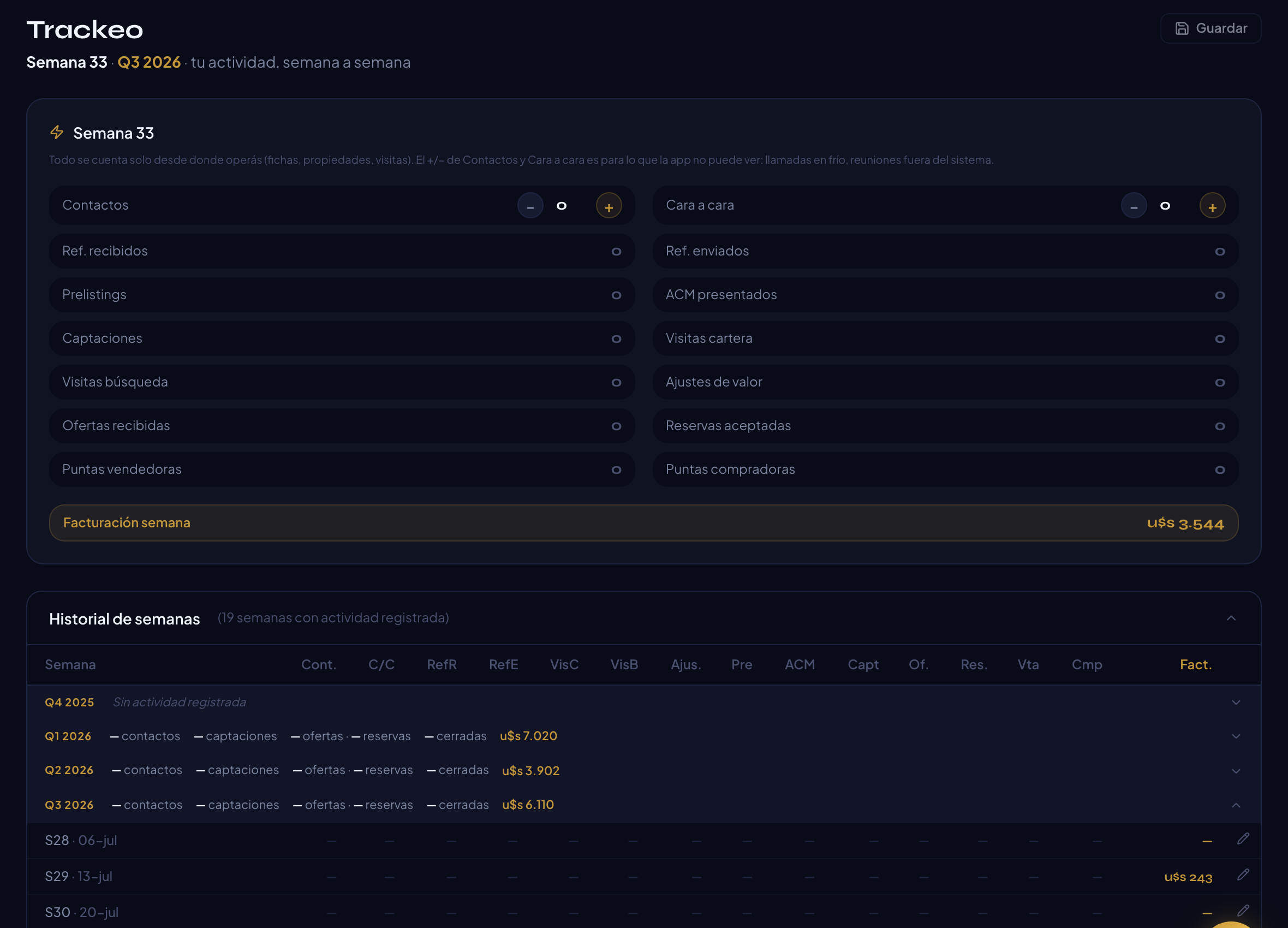Click the Cara a cara value field

(1165, 206)
